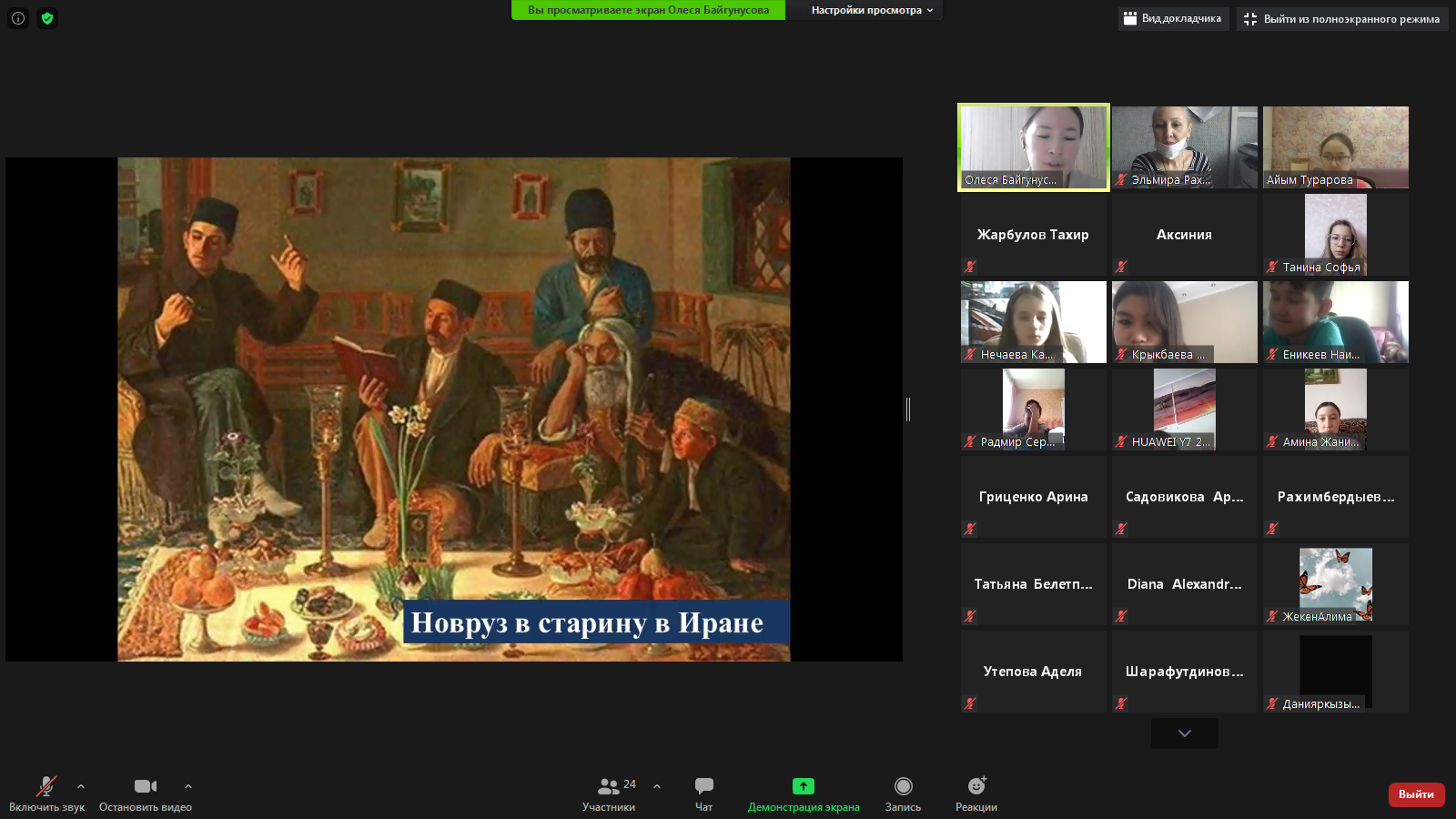Open the Участники participants panel
Image resolution: width=1456 pixels, height=819 pixels.
[x=609, y=794]
